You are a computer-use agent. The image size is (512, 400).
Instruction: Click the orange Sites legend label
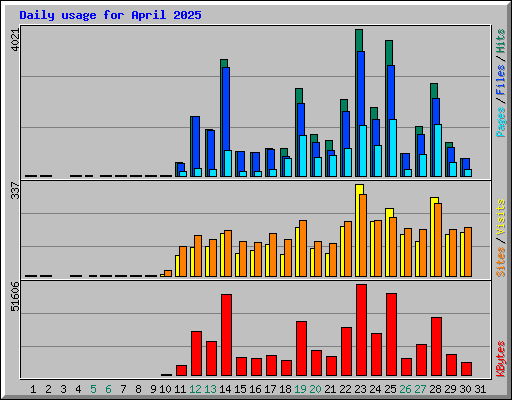(500, 262)
